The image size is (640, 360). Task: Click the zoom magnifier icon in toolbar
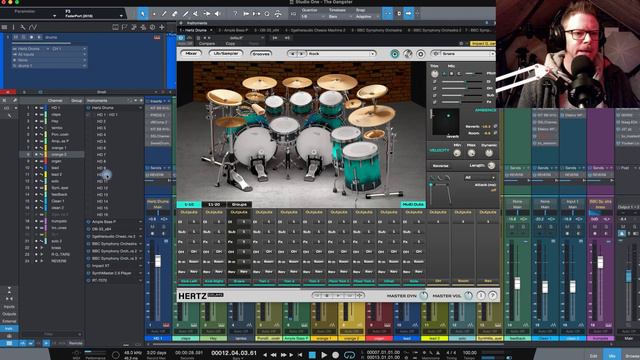[x=267, y=14]
